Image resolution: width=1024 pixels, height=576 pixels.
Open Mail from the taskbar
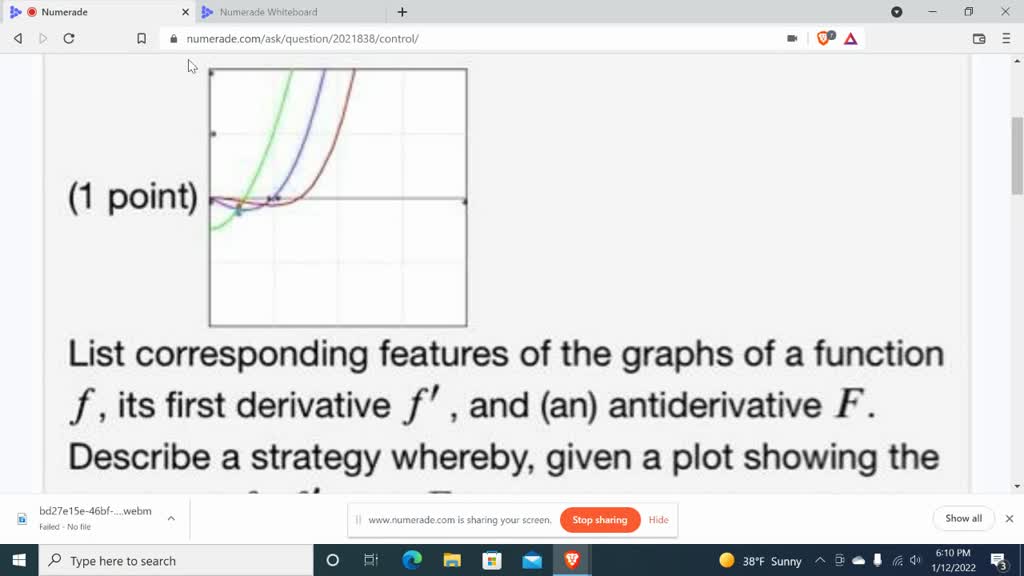coord(531,560)
